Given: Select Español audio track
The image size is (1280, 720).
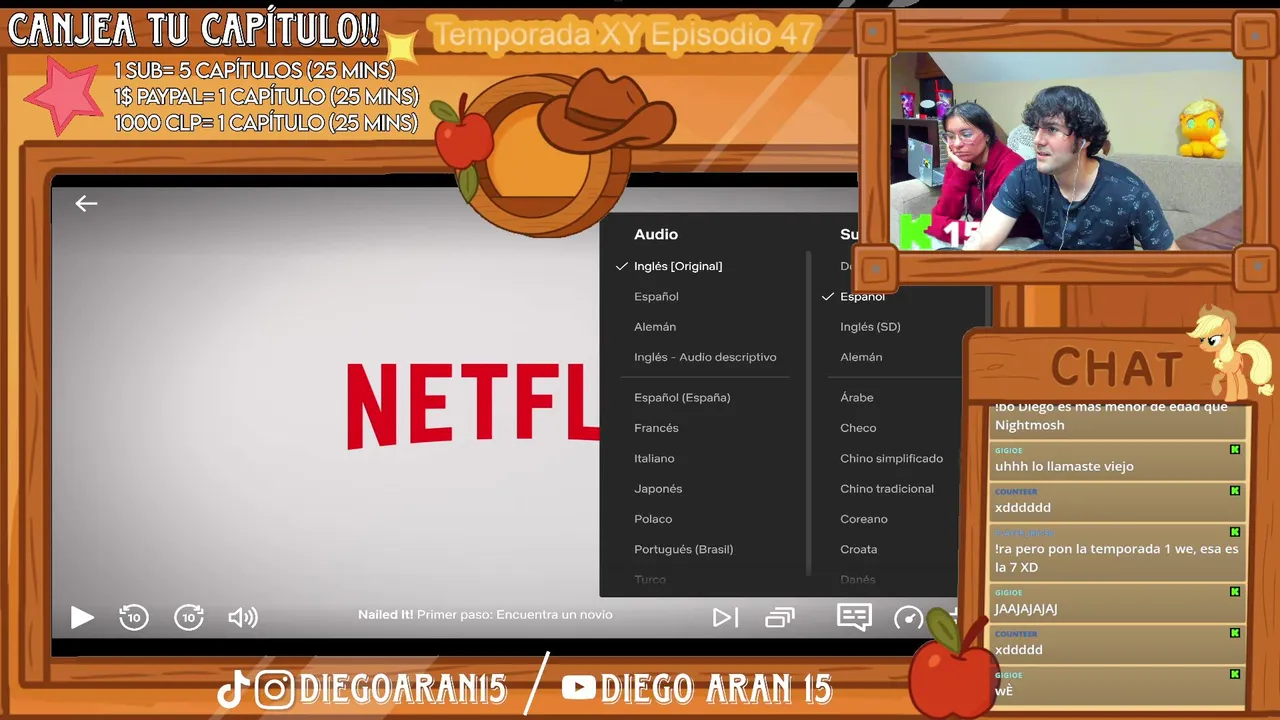Looking at the screenshot, I should 656,296.
